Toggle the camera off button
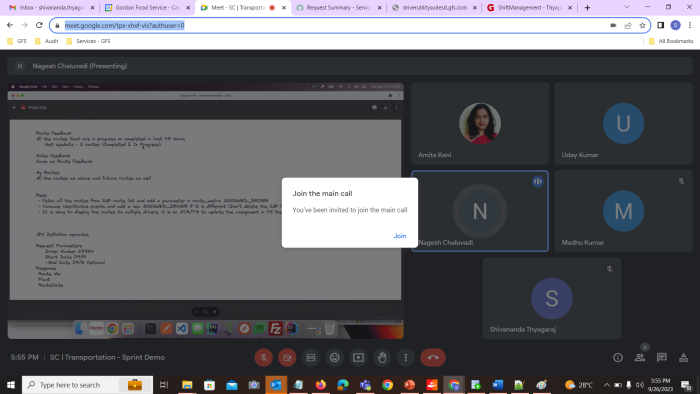The height and width of the screenshot is (394, 700). pos(287,357)
